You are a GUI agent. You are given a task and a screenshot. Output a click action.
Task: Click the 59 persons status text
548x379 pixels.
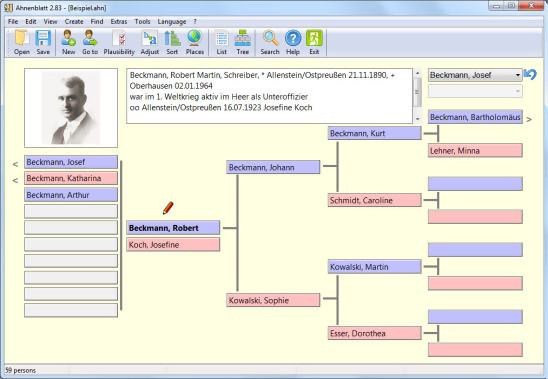click(x=20, y=370)
